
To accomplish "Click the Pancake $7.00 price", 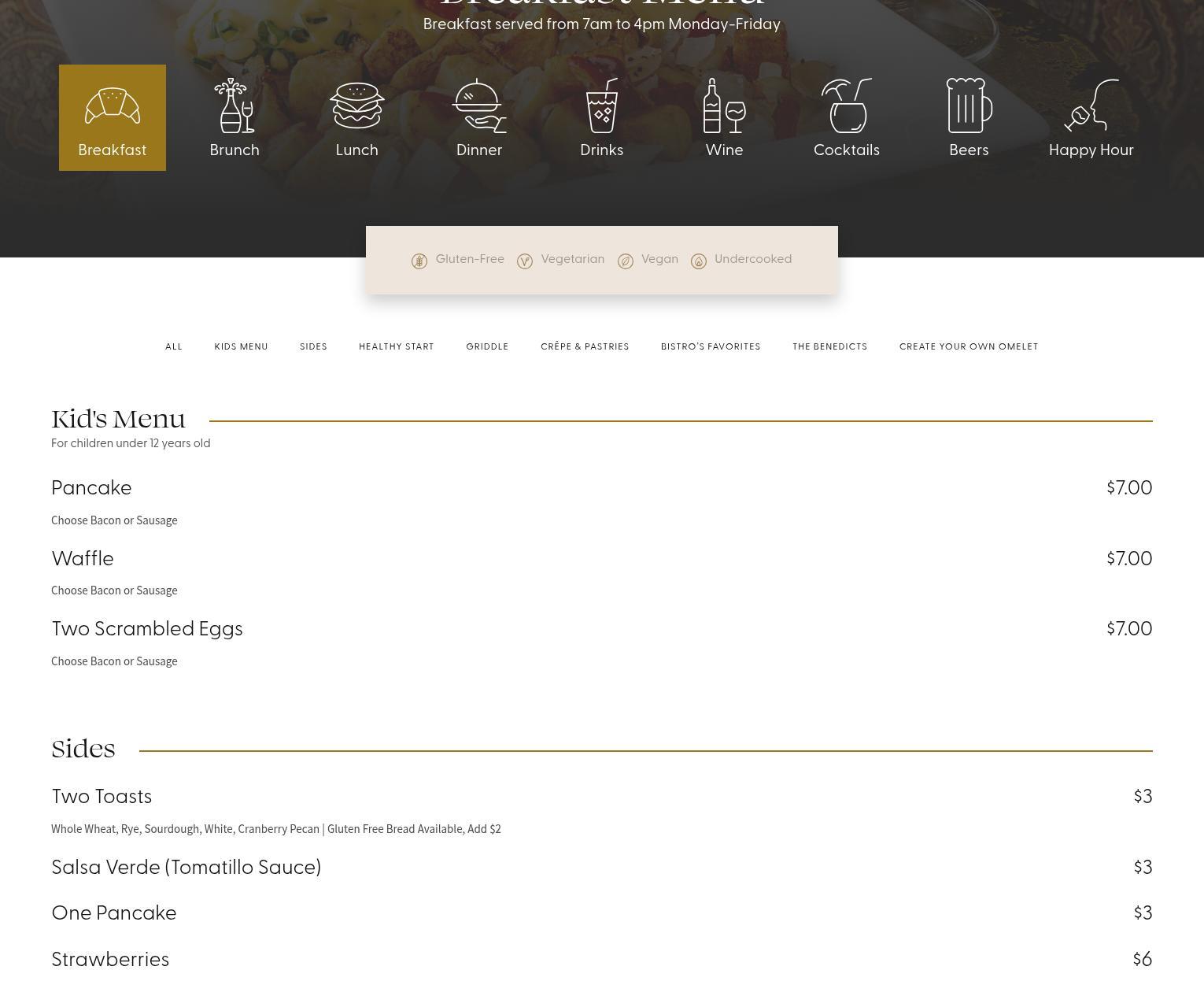I will pos(1129,488).
